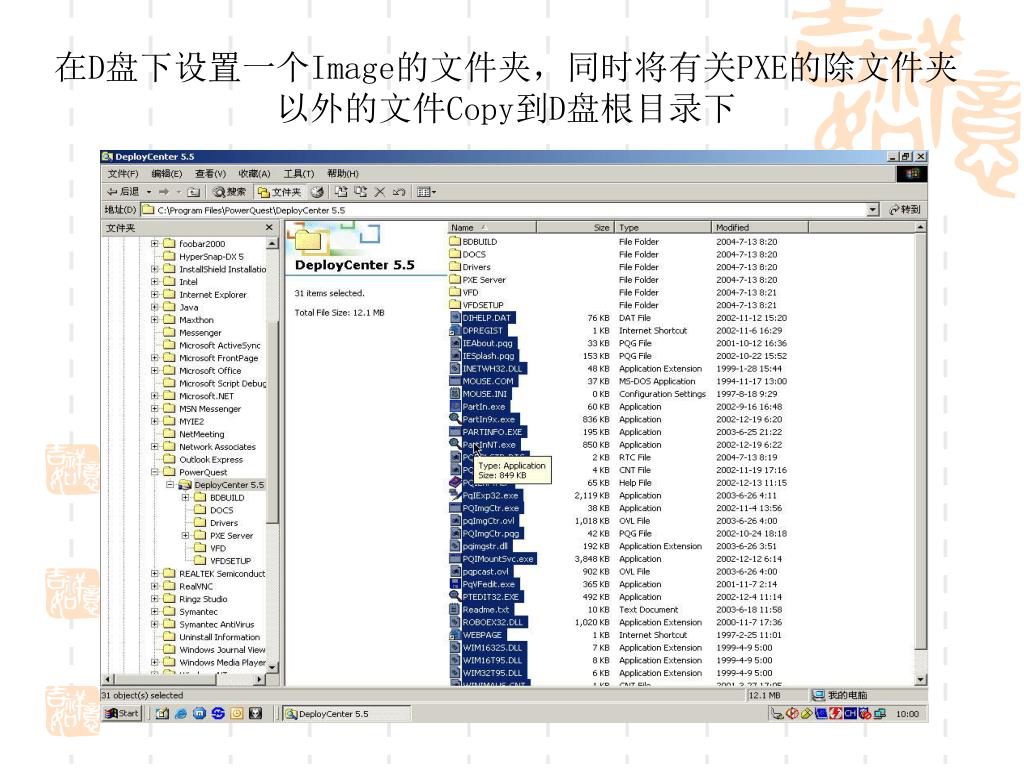Launch Internet Explorer from quick launch

[181, 714]
